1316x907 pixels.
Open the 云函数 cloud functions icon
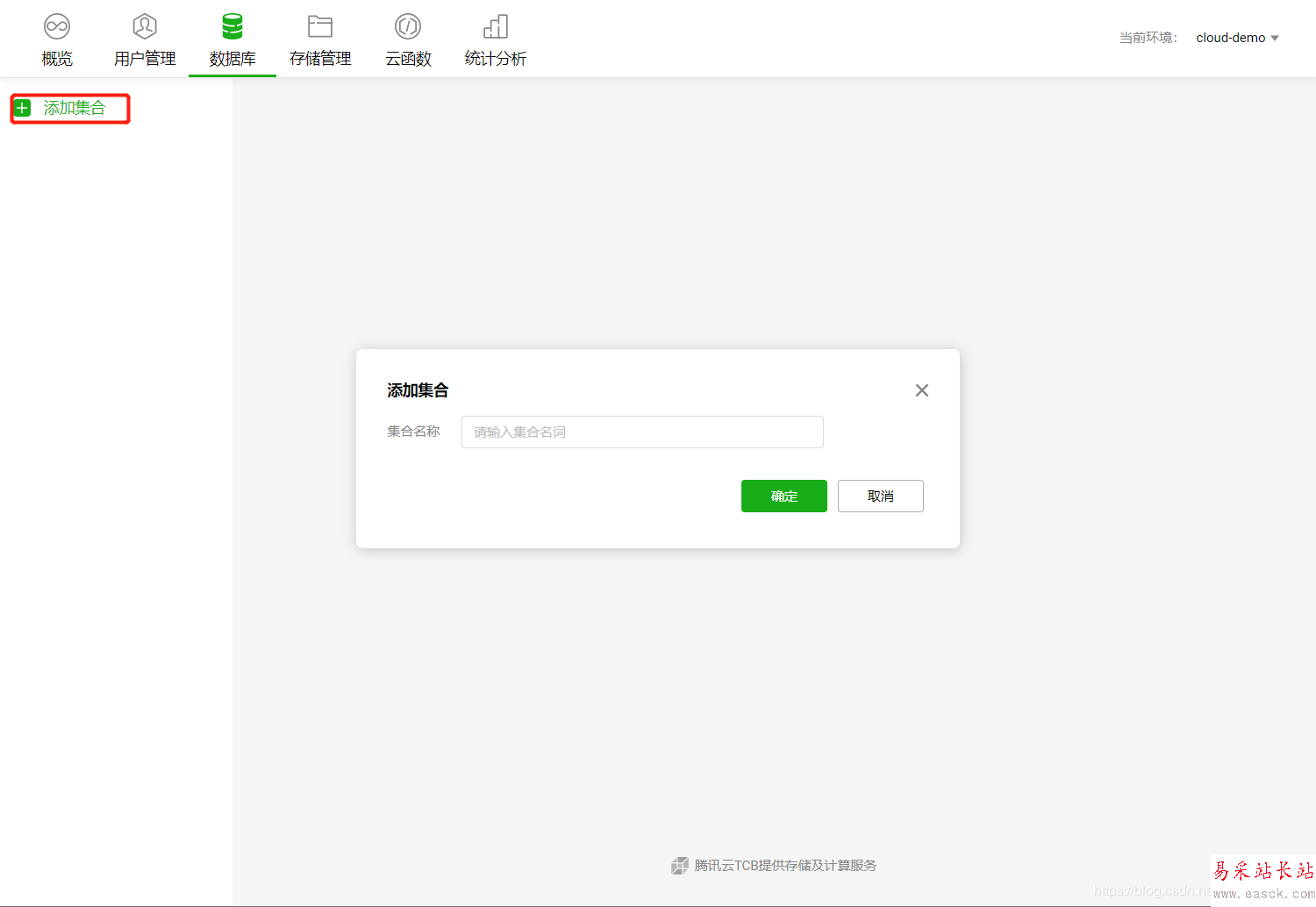pyautogui.click(x=408, y=26)
